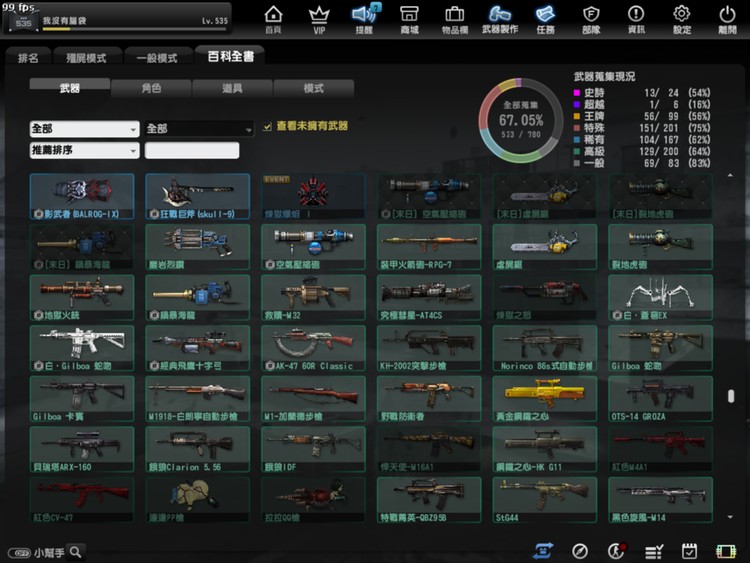This screenshot has height=563, width=750.
Task: Open the 部隊 clan icon
Action: [x=591, y=18]
